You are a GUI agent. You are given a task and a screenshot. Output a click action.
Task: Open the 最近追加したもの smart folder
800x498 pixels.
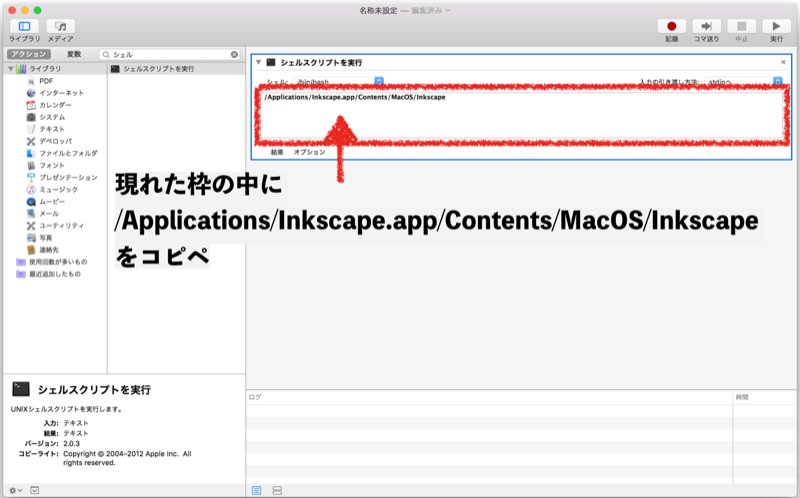[x=55, y=274]
